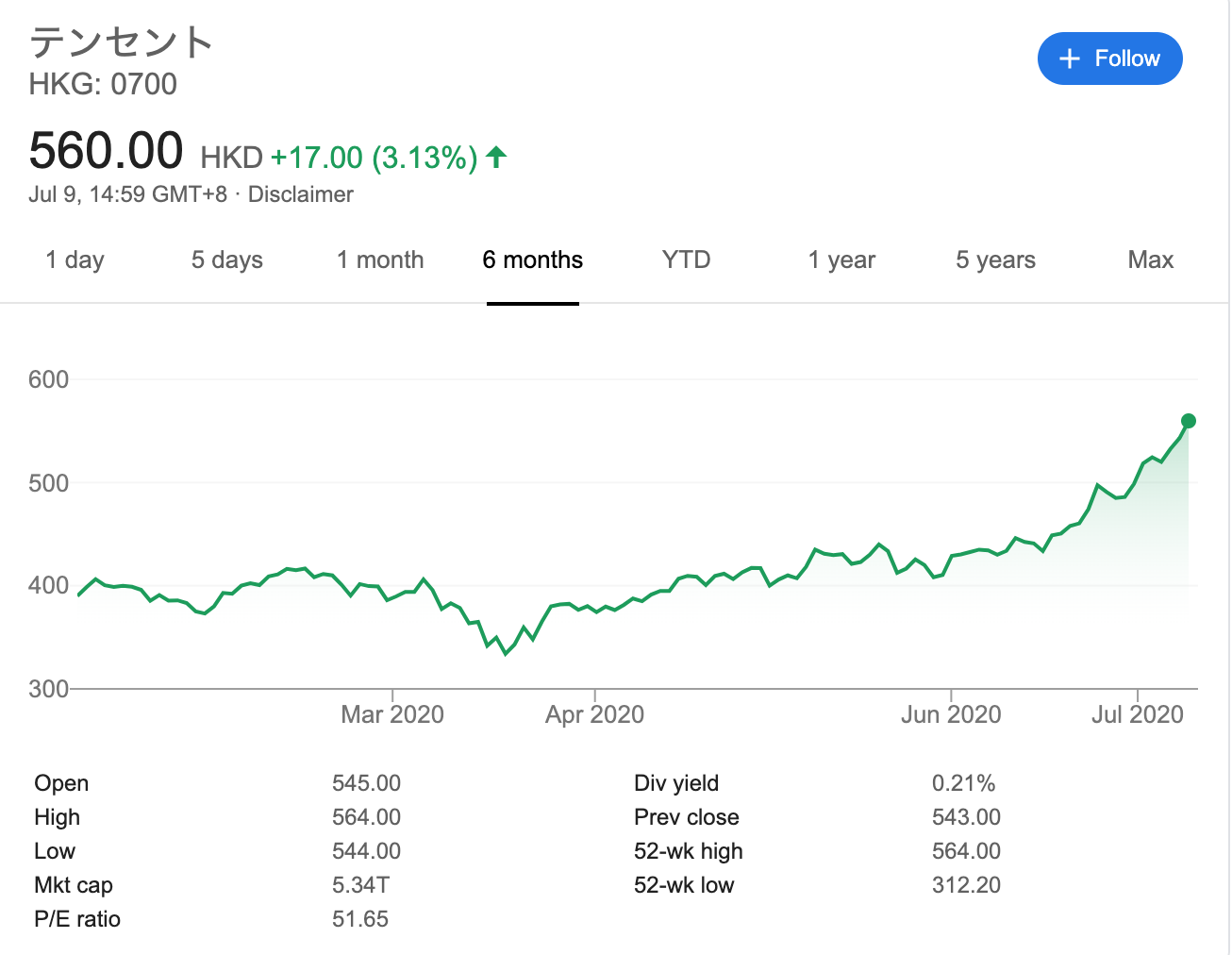The width and height of the screenshot is (1232, 955).
Task: Show the 1 month chart range
Action: click(380, 260)
